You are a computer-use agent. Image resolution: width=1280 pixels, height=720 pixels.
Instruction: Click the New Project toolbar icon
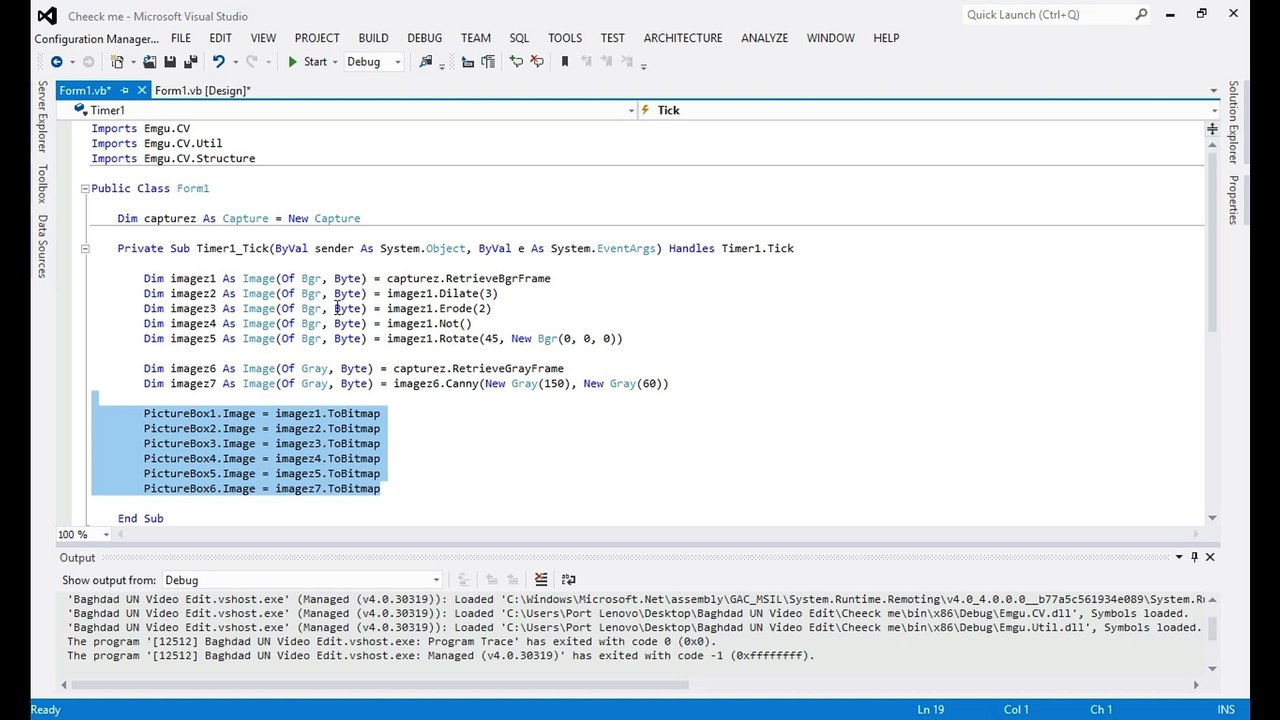click(117, 62)
